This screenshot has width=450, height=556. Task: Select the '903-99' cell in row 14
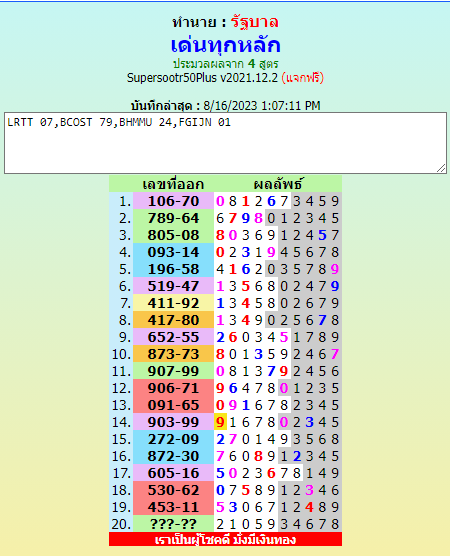point(173,422)
